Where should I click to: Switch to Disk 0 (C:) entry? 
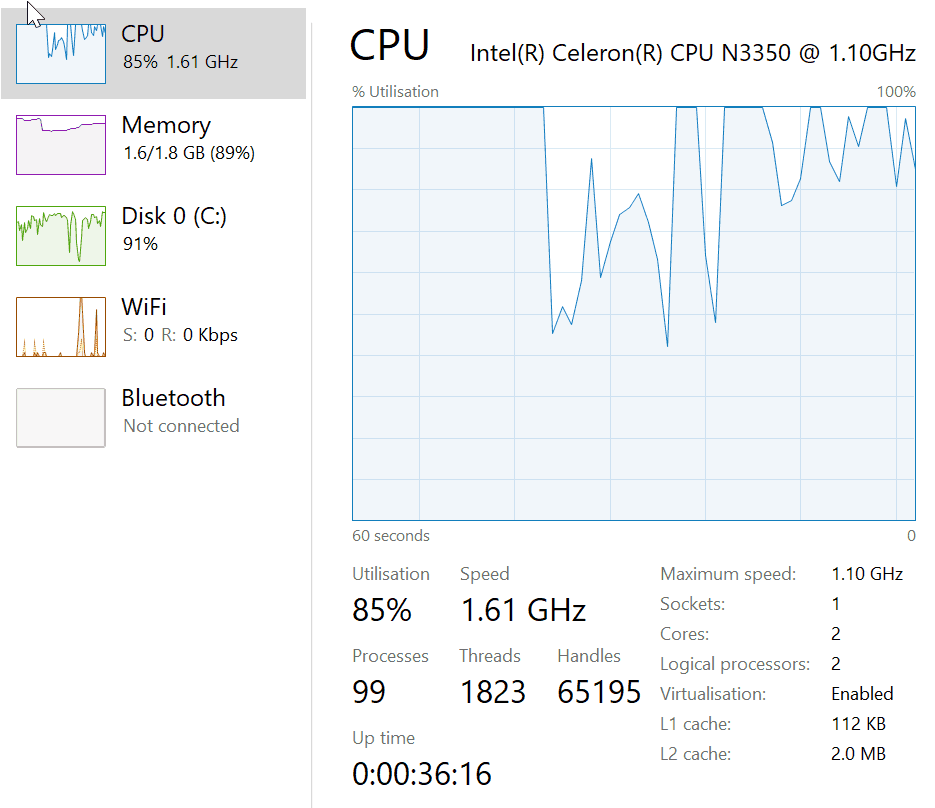174,216
